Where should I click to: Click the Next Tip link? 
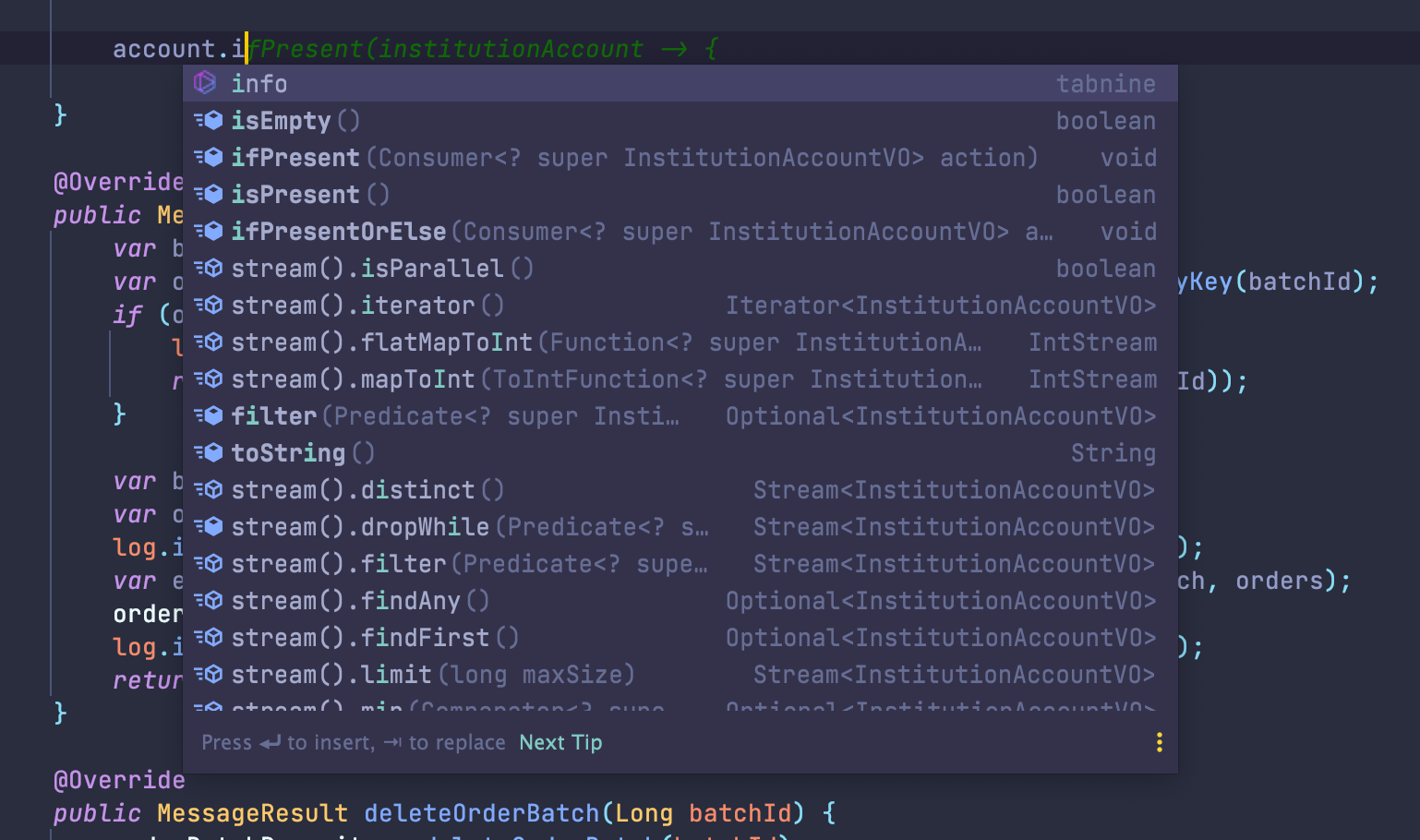(560, 741)
